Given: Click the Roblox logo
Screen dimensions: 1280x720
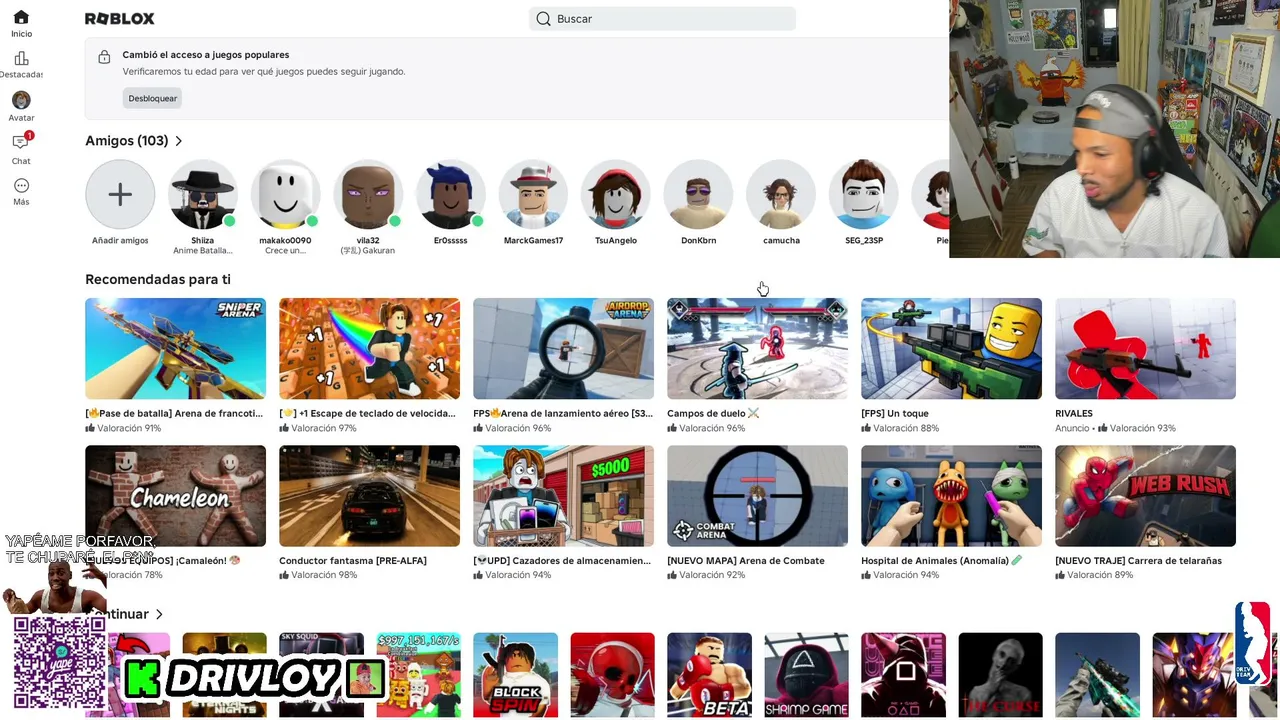Looking at the screenshot, I should click(120, 19).
